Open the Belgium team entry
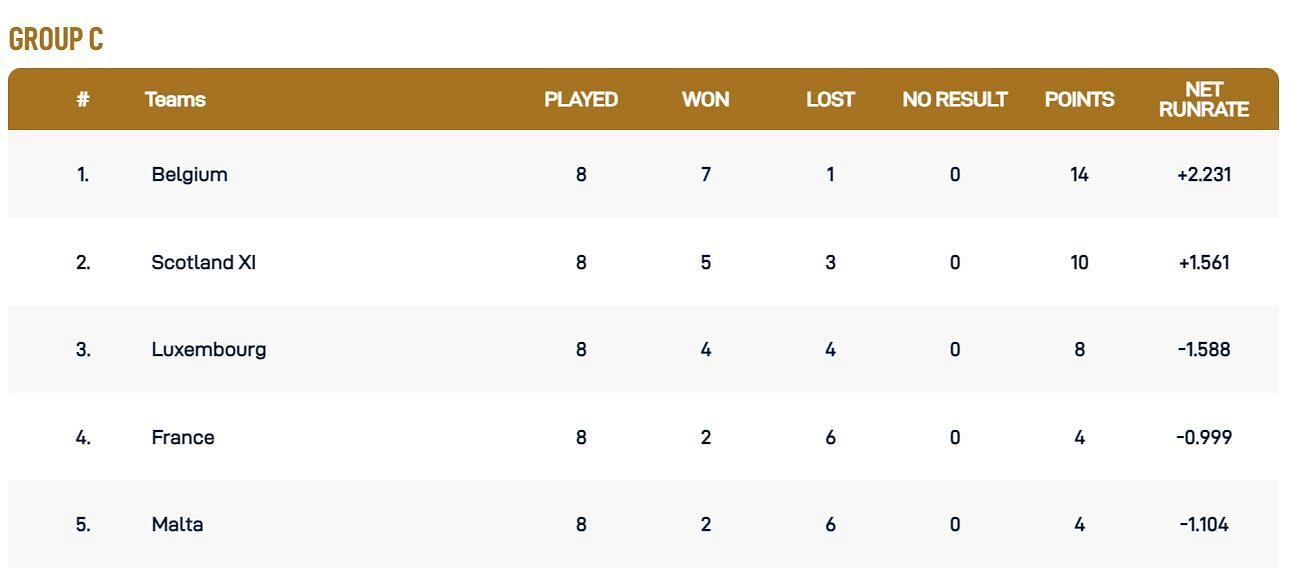 coord(190,174)
